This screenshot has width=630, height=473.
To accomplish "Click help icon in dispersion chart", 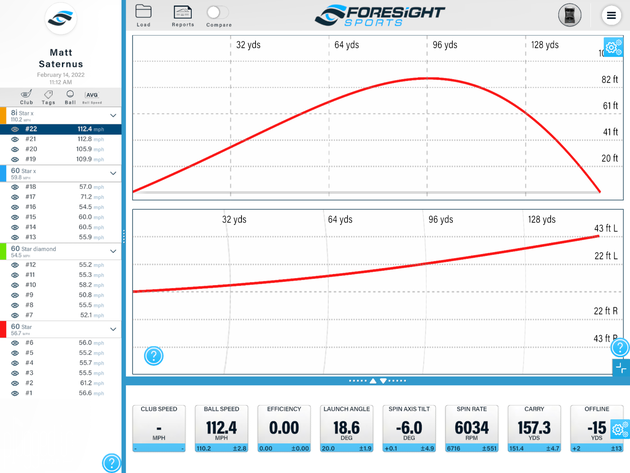I will coord(154,356).
